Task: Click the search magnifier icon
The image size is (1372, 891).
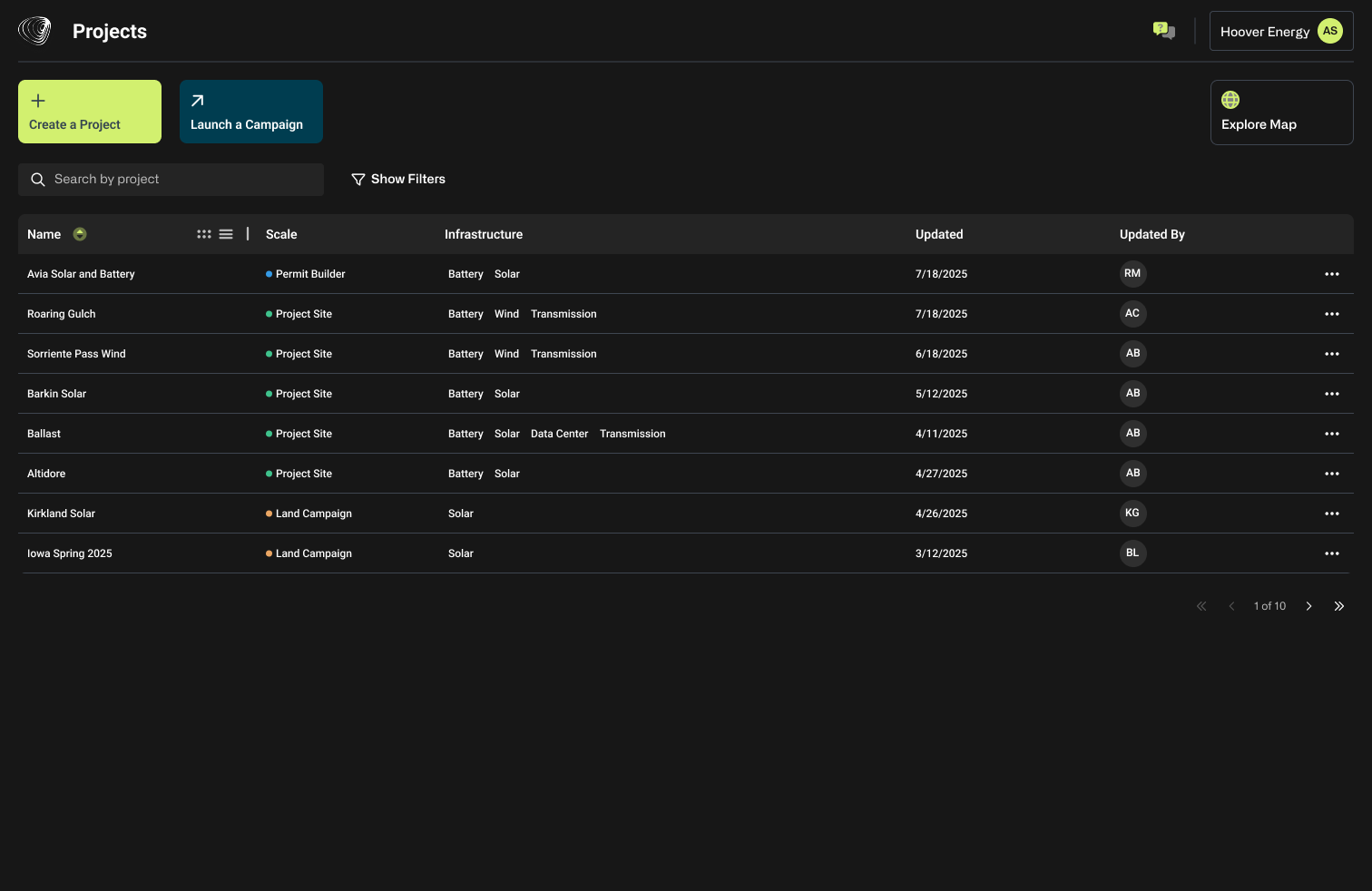Action: point(38,179)
